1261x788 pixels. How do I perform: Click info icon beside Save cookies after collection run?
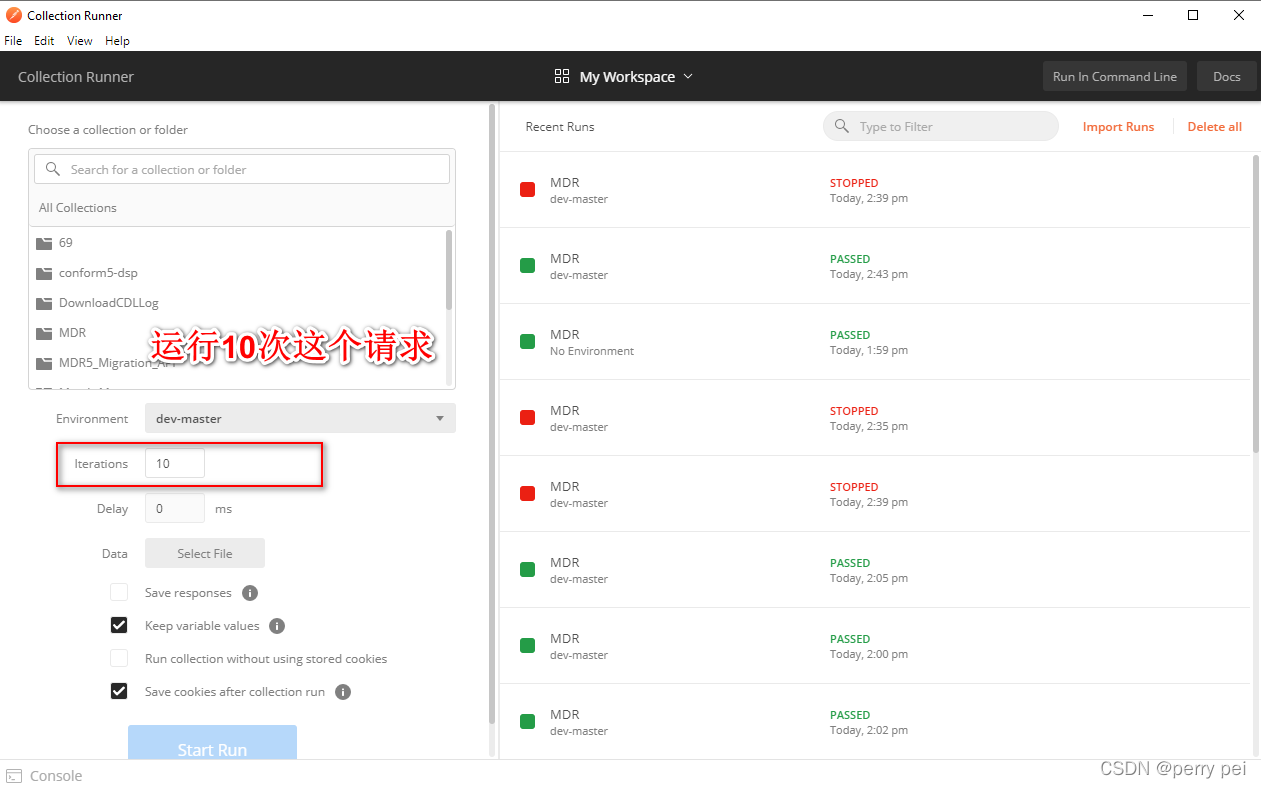coord(343,692)
